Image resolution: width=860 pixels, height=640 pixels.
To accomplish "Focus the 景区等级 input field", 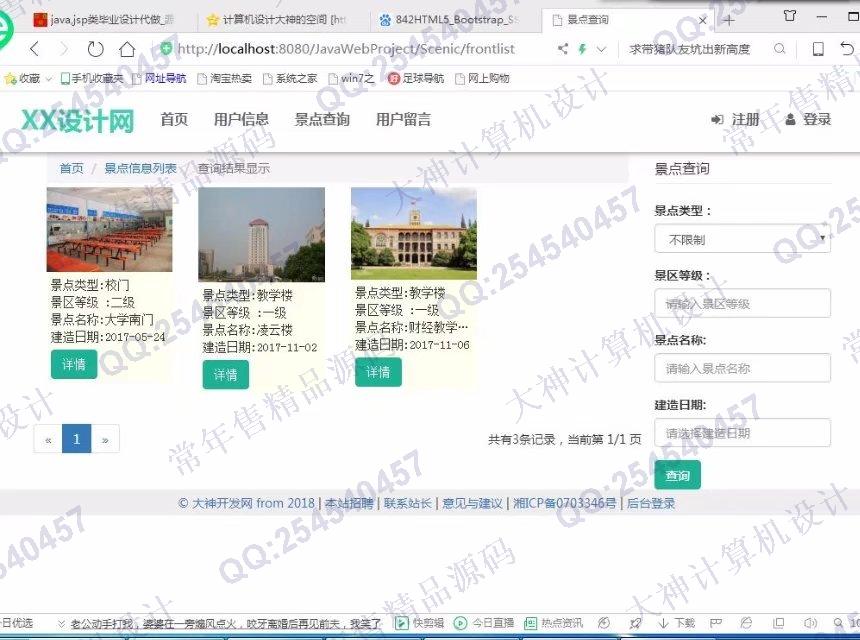I will [743, 303].
